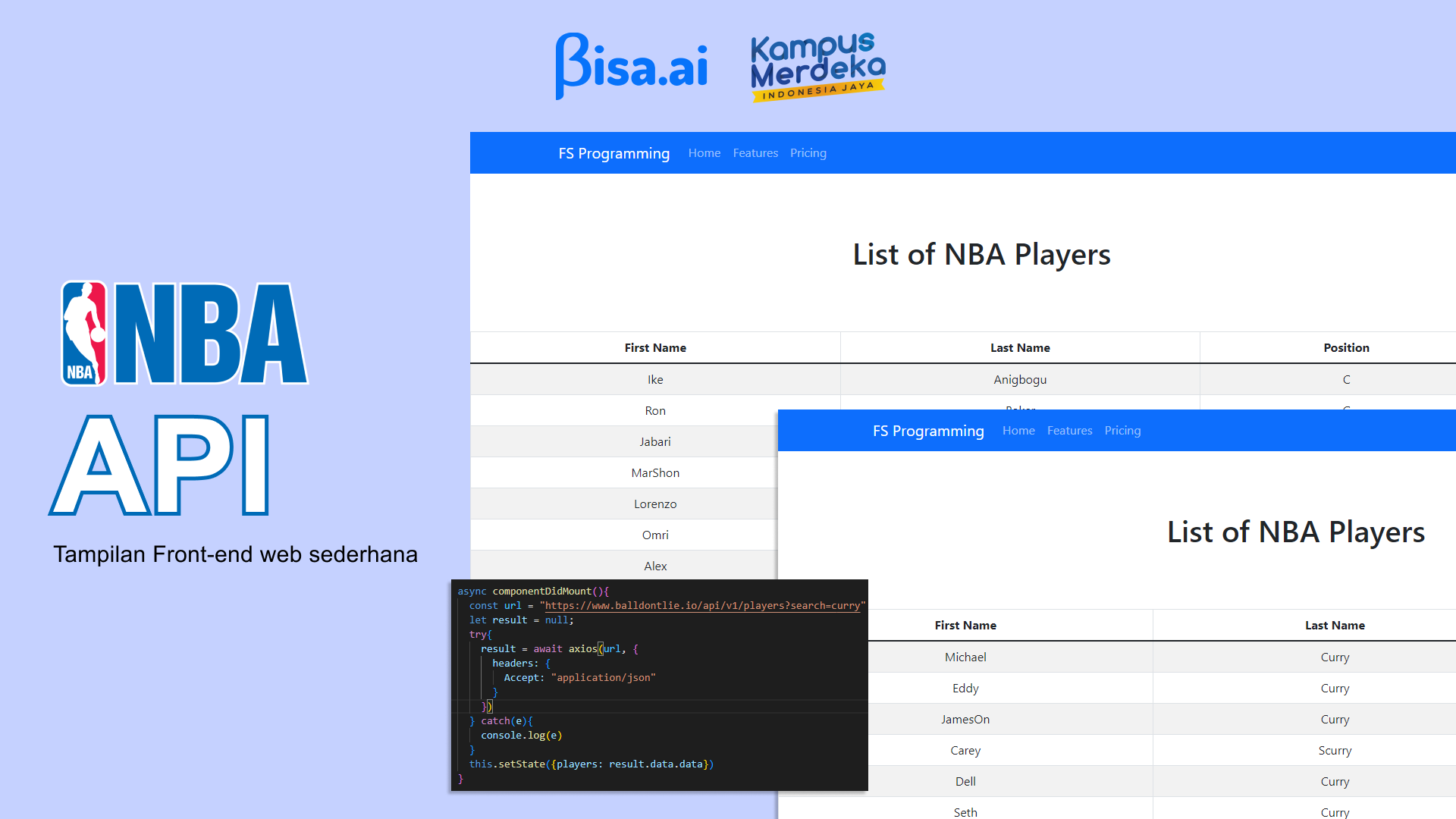This screenshot has width=1456, height=819.
Task: Click the 'Anigbogu' last name cell
Action: (x=1020, y=380)
